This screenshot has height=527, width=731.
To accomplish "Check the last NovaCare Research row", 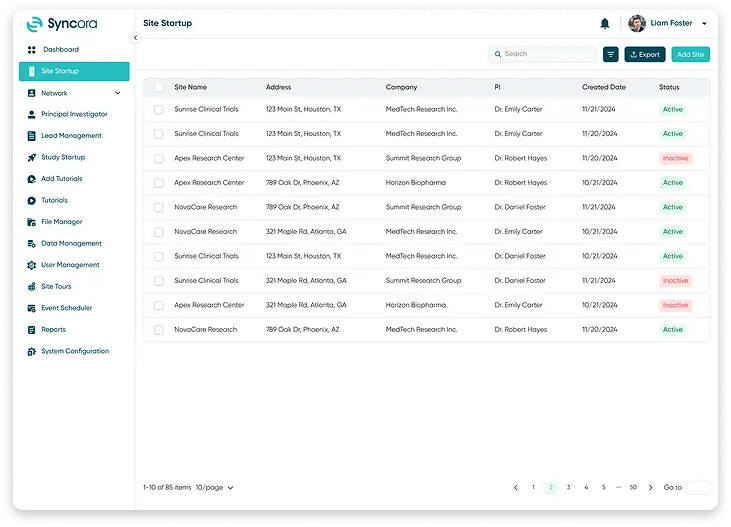I will point(159,330).
